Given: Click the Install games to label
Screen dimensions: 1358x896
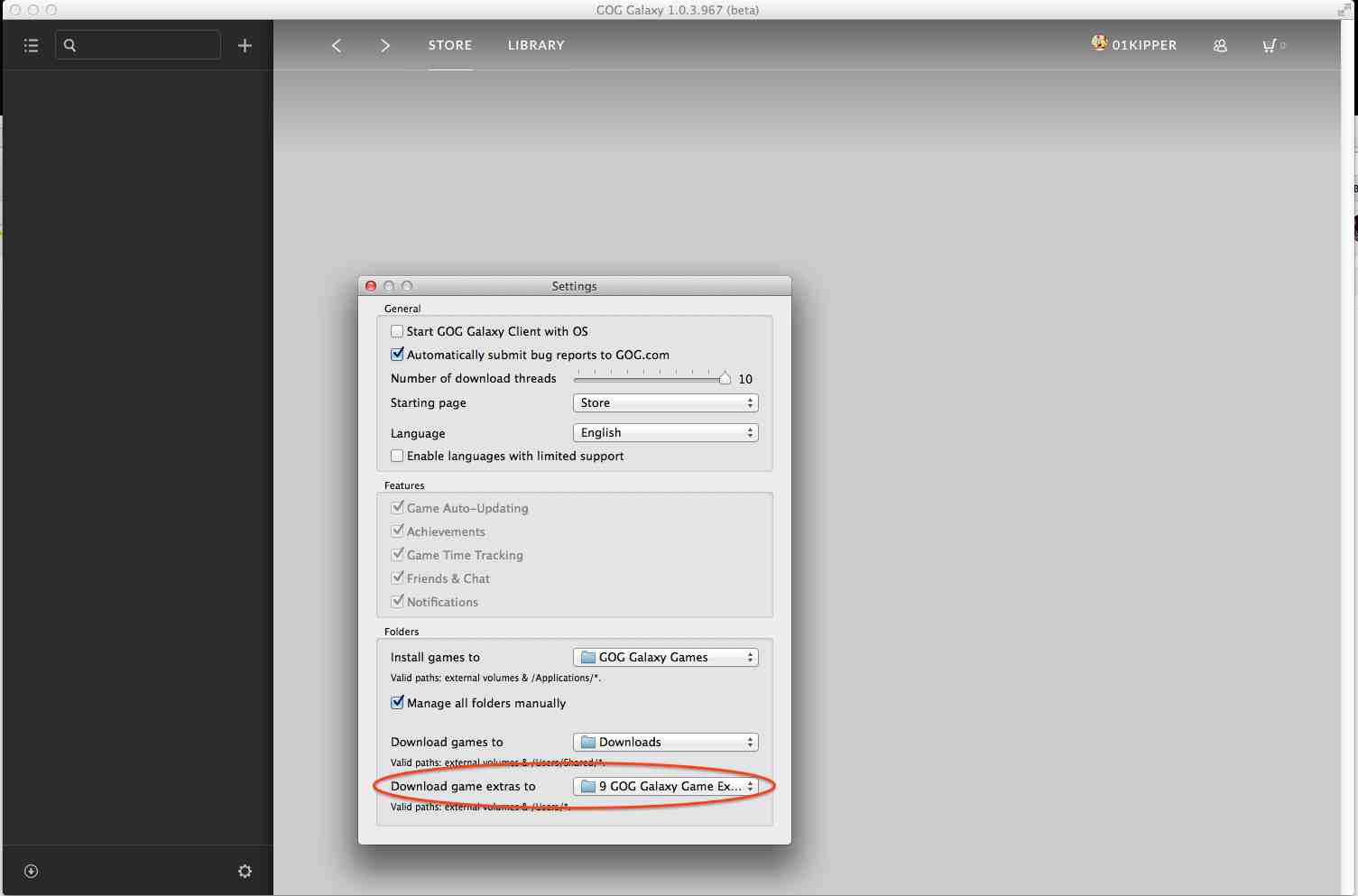Looking at the screenshot, I should tap(435, 657).
